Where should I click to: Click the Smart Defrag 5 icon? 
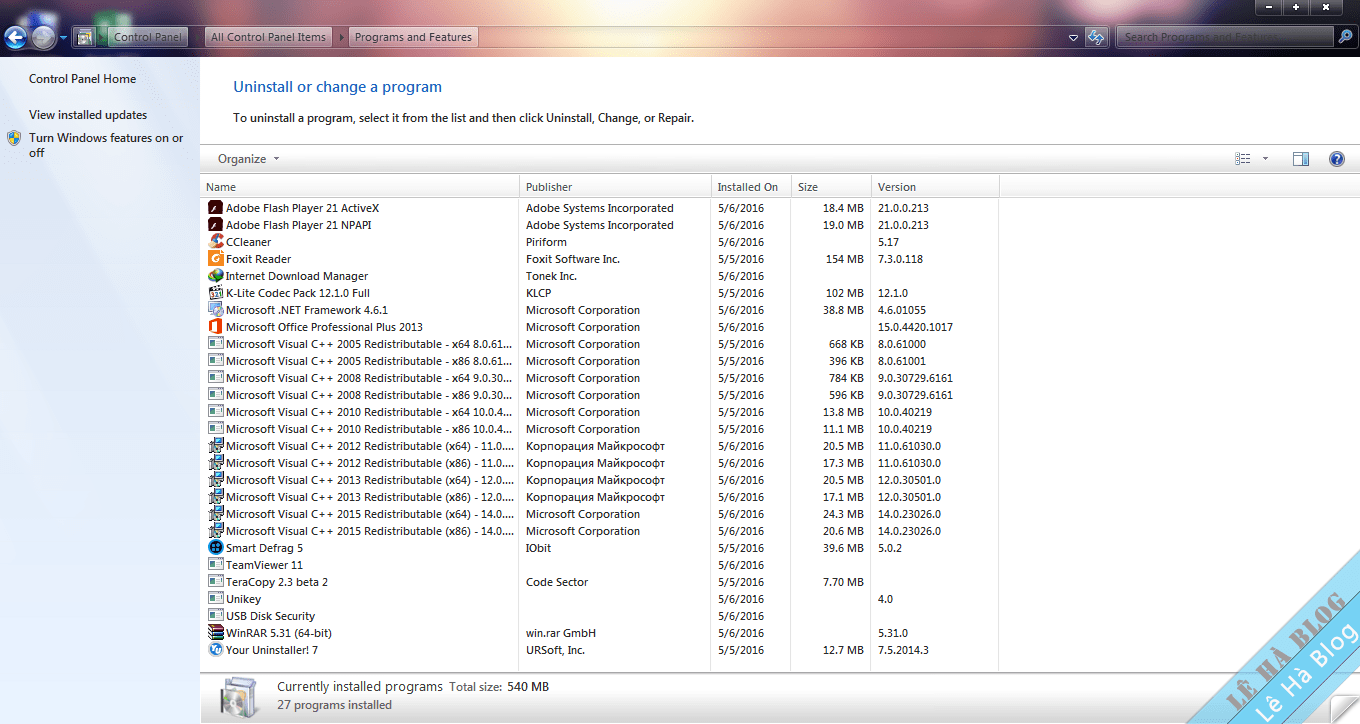(x=215, y=548)
